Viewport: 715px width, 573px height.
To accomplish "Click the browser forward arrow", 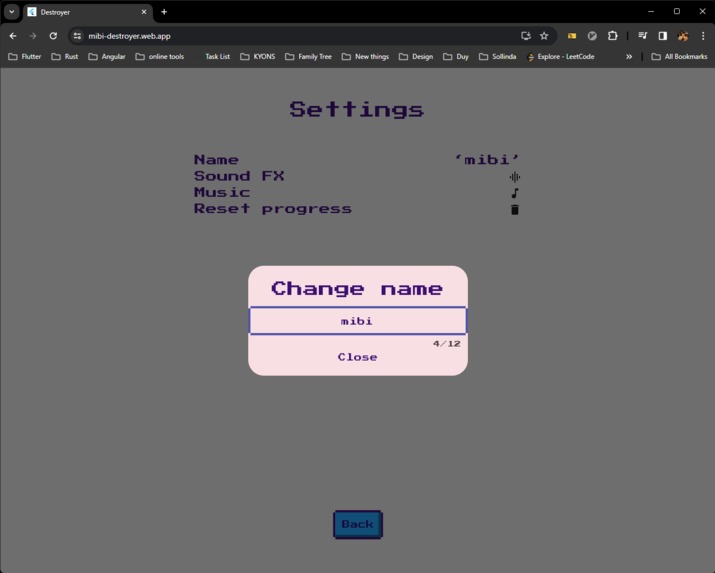I will click(x=33, y=36).
